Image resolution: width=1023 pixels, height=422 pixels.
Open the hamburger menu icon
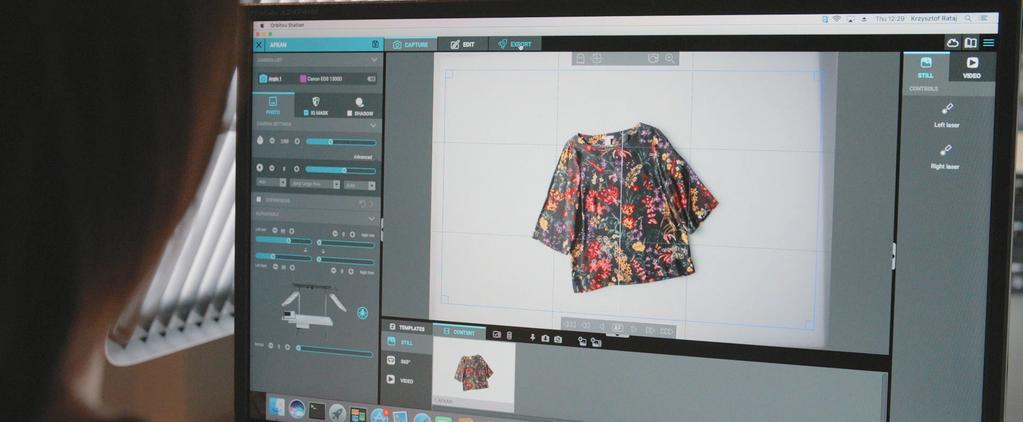(x=988, y=43)
